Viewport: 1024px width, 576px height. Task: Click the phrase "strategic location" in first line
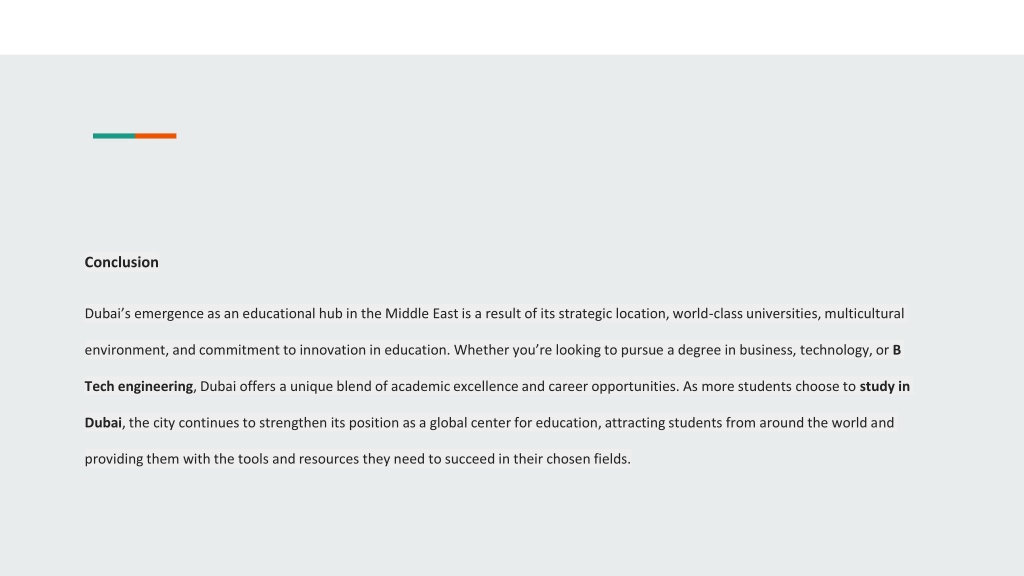coord(612,313)
